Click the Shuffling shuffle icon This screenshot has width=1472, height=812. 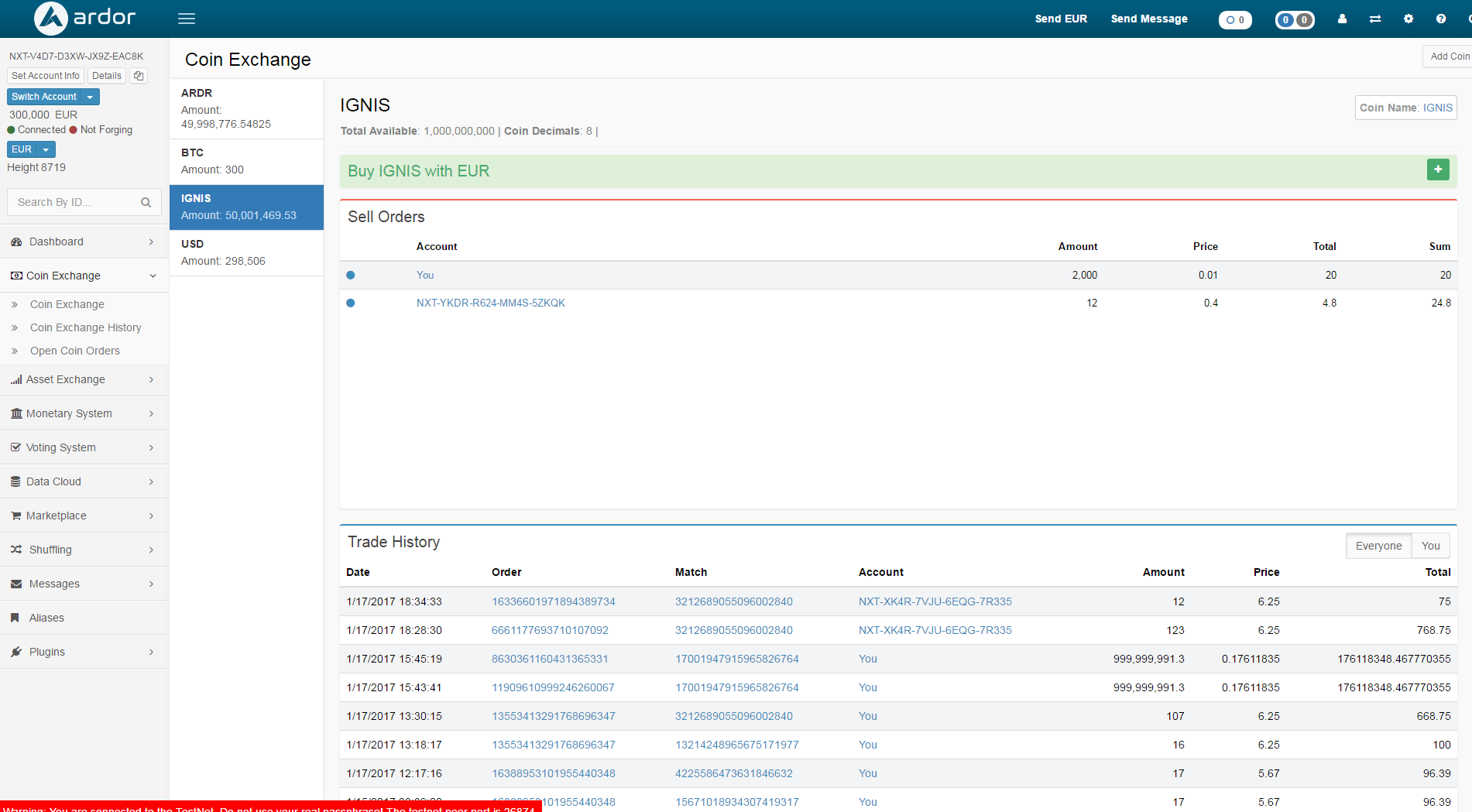point(16,550)
